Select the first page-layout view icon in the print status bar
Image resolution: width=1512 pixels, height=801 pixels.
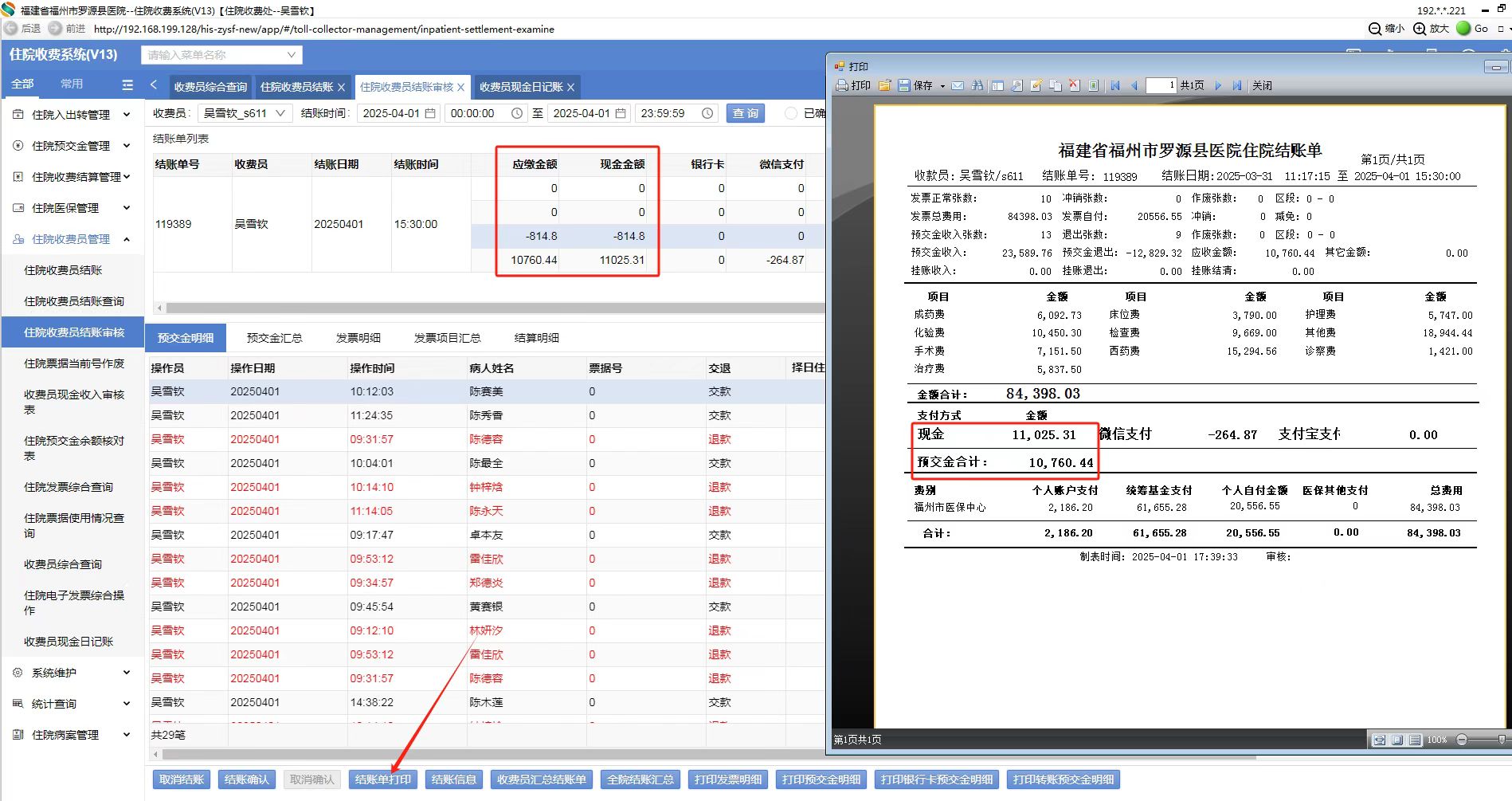click(1379, 740)
